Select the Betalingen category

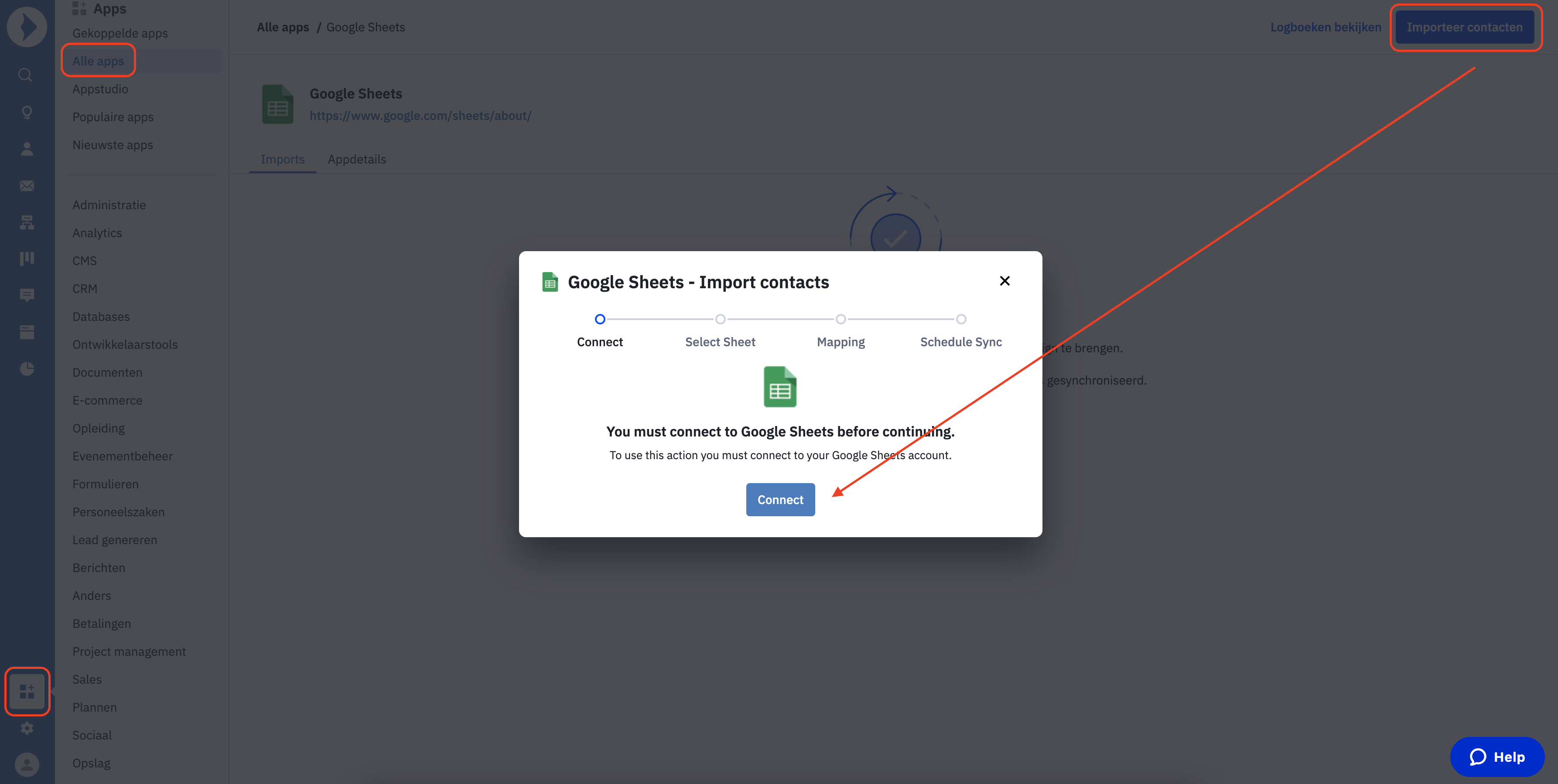coord(102,623)
